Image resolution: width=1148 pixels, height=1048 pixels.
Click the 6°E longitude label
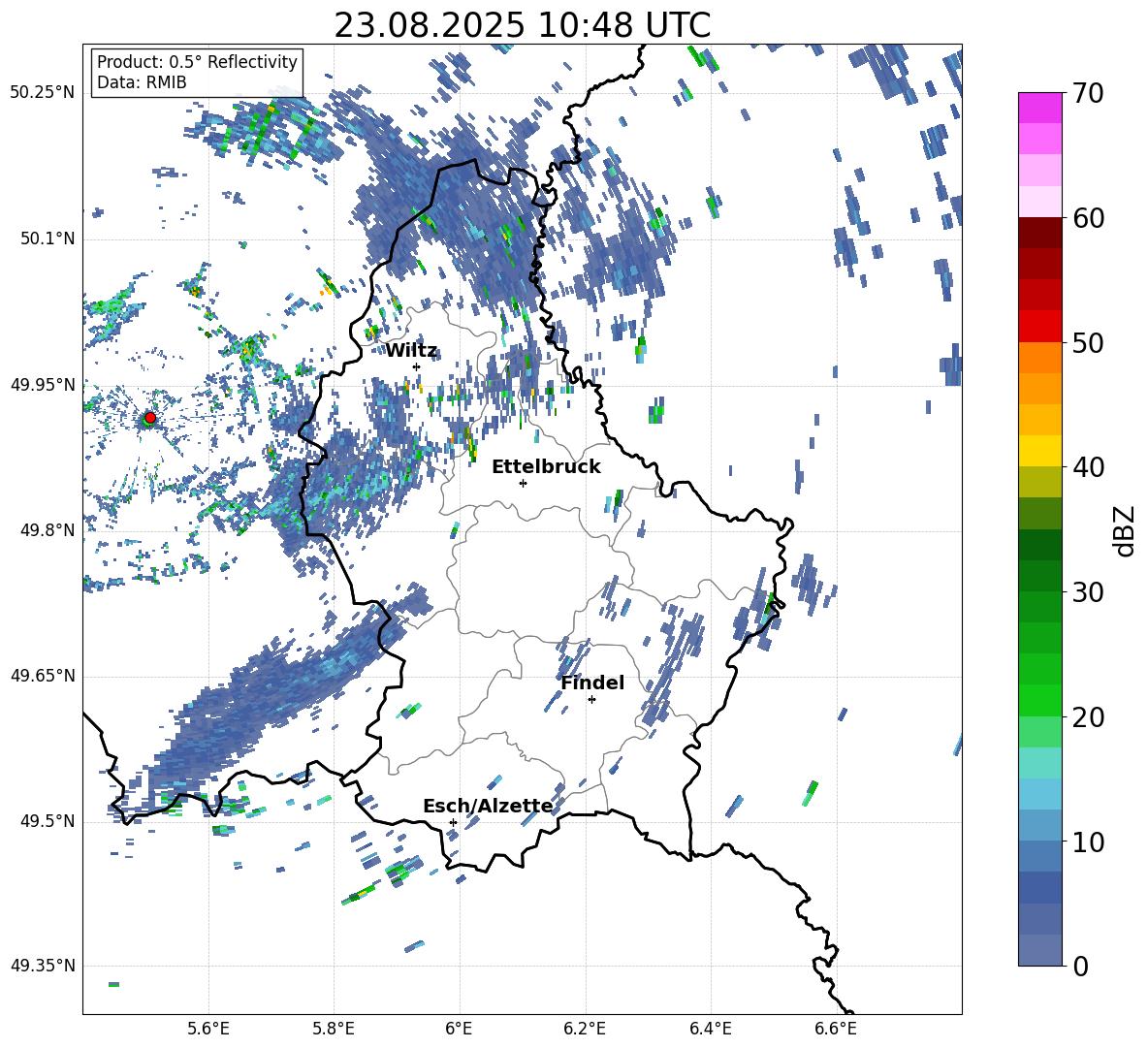pyautogui.click(x=459, y=1029)
